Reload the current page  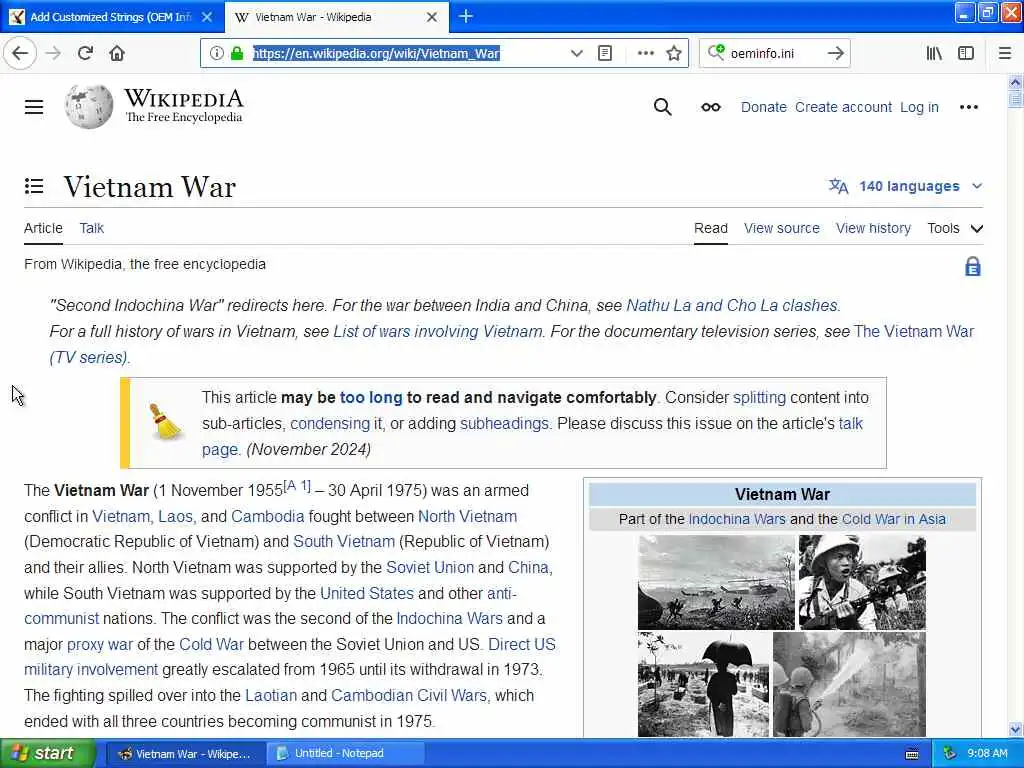point(85,53)
